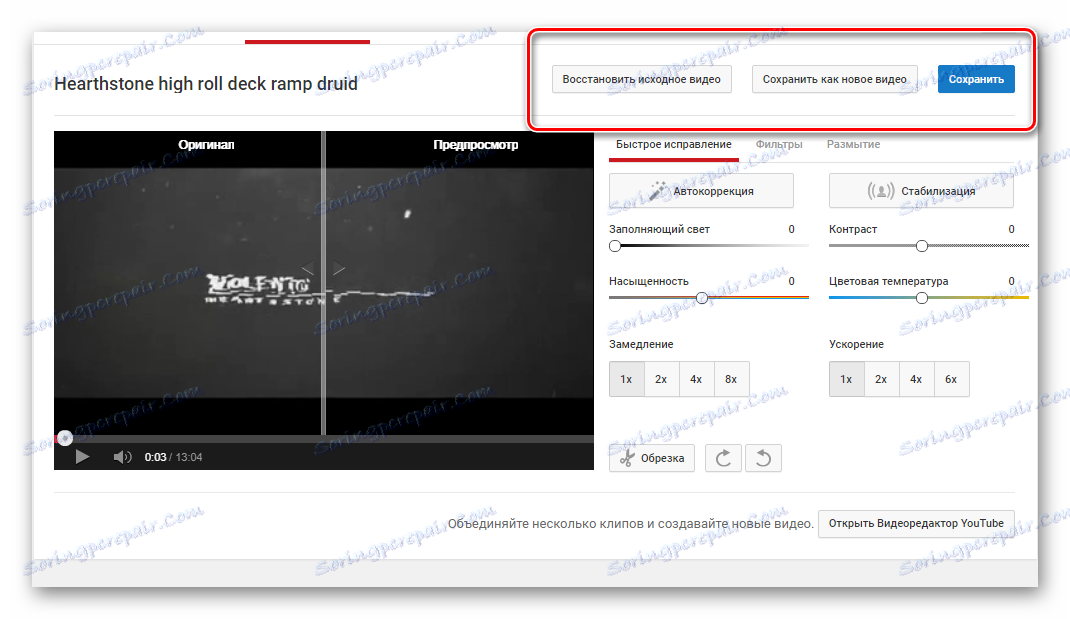Click the blue Сохранить button
This screenshot has height=619, width=1070.
[x=975, y=78]
